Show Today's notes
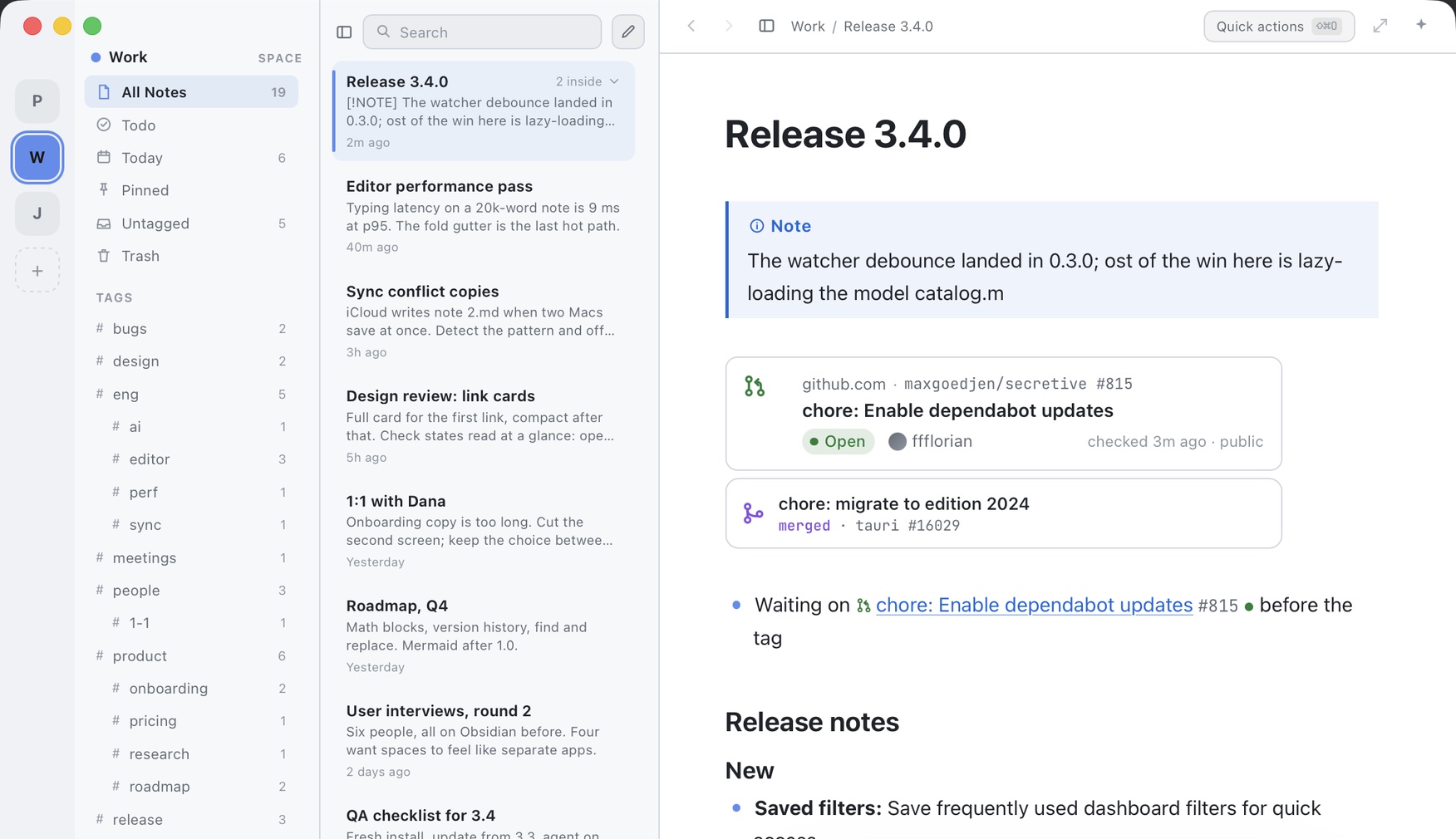 (191, 158)
